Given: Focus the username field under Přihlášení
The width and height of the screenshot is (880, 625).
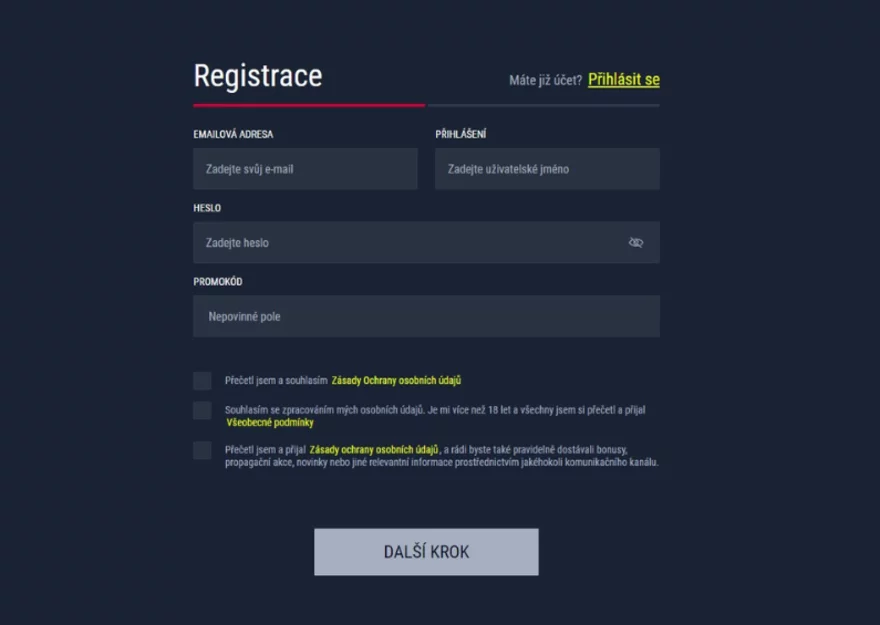Looking at the screenshot, I should click(x=547, y=169).
